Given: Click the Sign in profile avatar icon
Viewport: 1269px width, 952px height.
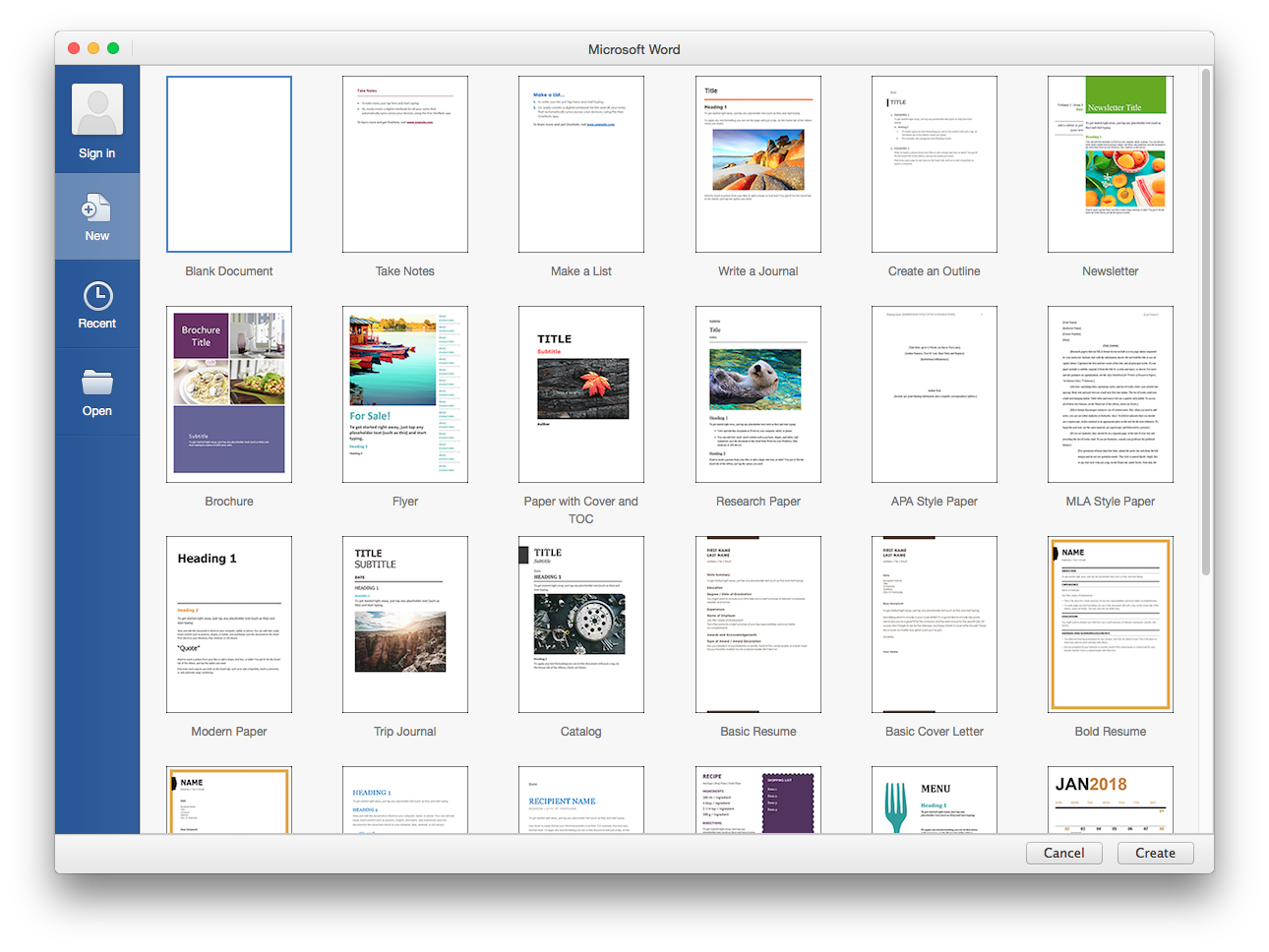Looking at the screenshot, I should pyautogui.click(x=97, y=109).
